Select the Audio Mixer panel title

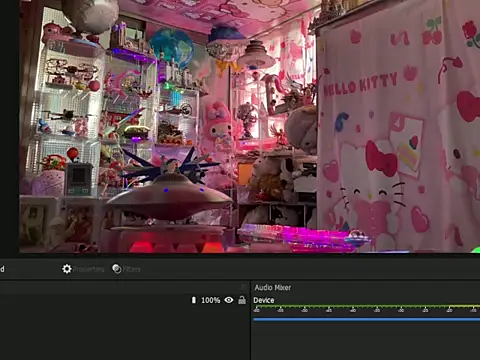pos(273,287)
